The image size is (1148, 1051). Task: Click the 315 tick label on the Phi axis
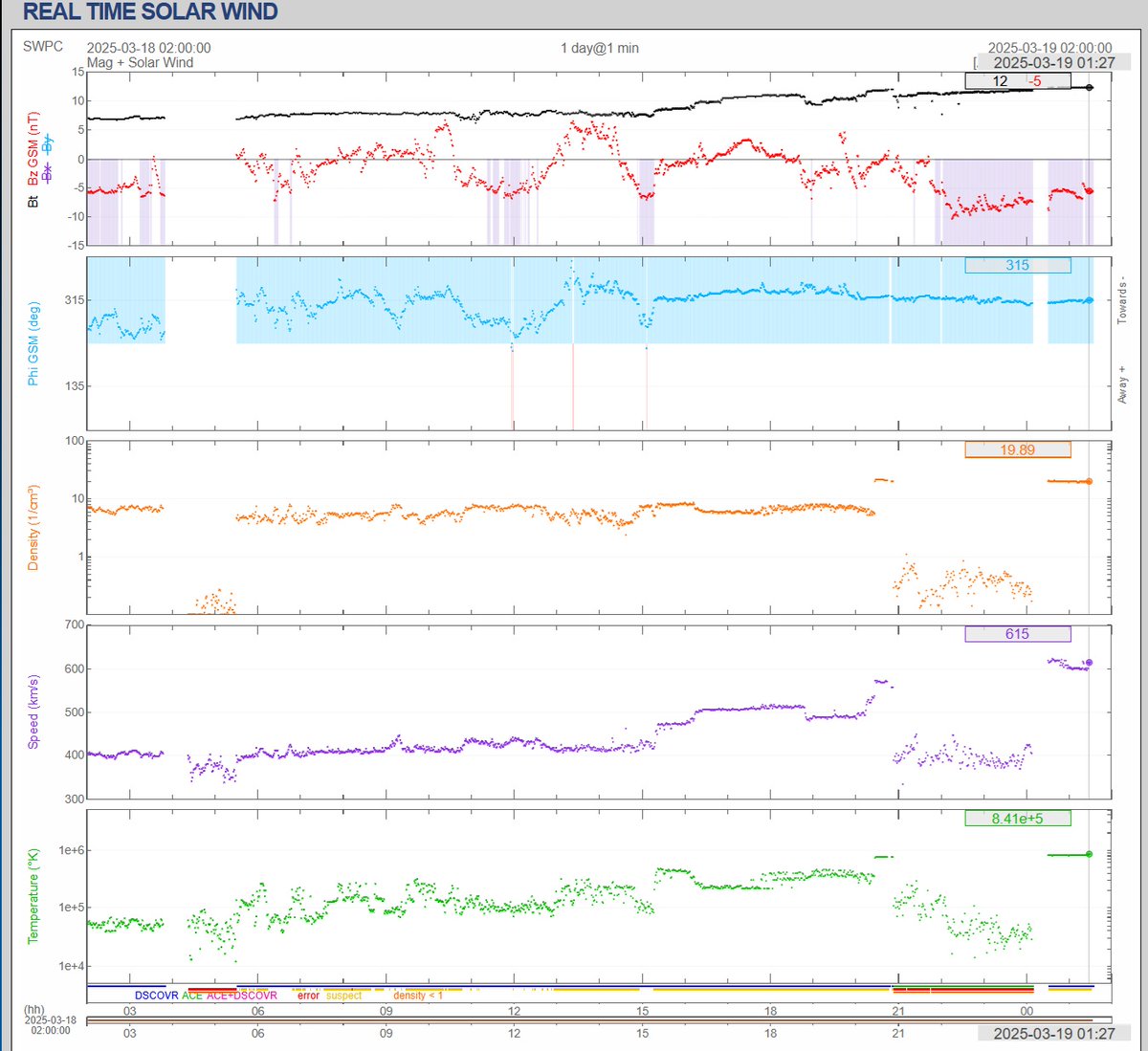(x=74, y=300)
